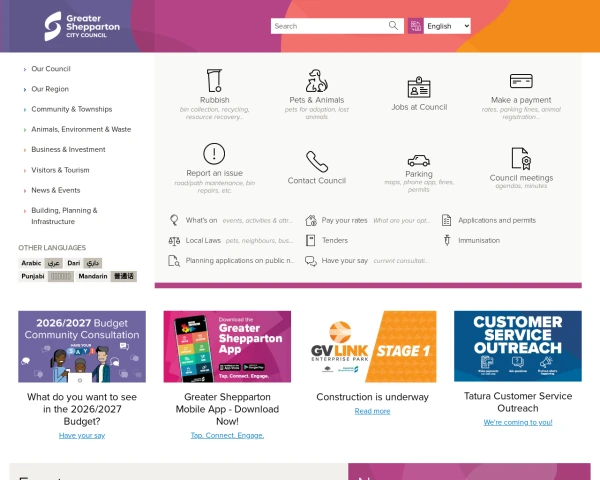This screenshot has width=600, height=480.
Task: Click the Have your say budget link
Action: point(82,436)
